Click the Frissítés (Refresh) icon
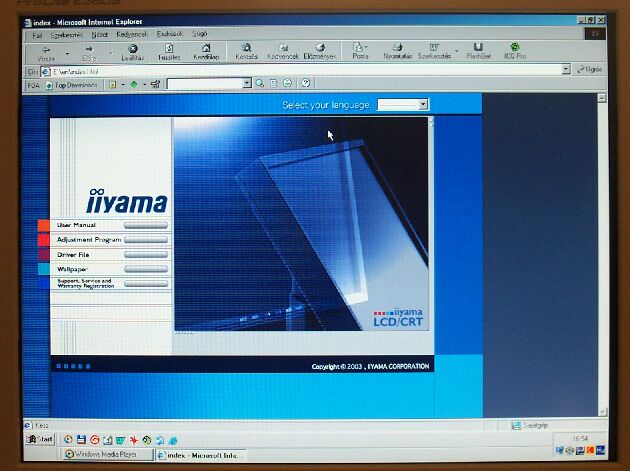Image resolution: width=630 pixels, height=471 pixels. (169, 49)
